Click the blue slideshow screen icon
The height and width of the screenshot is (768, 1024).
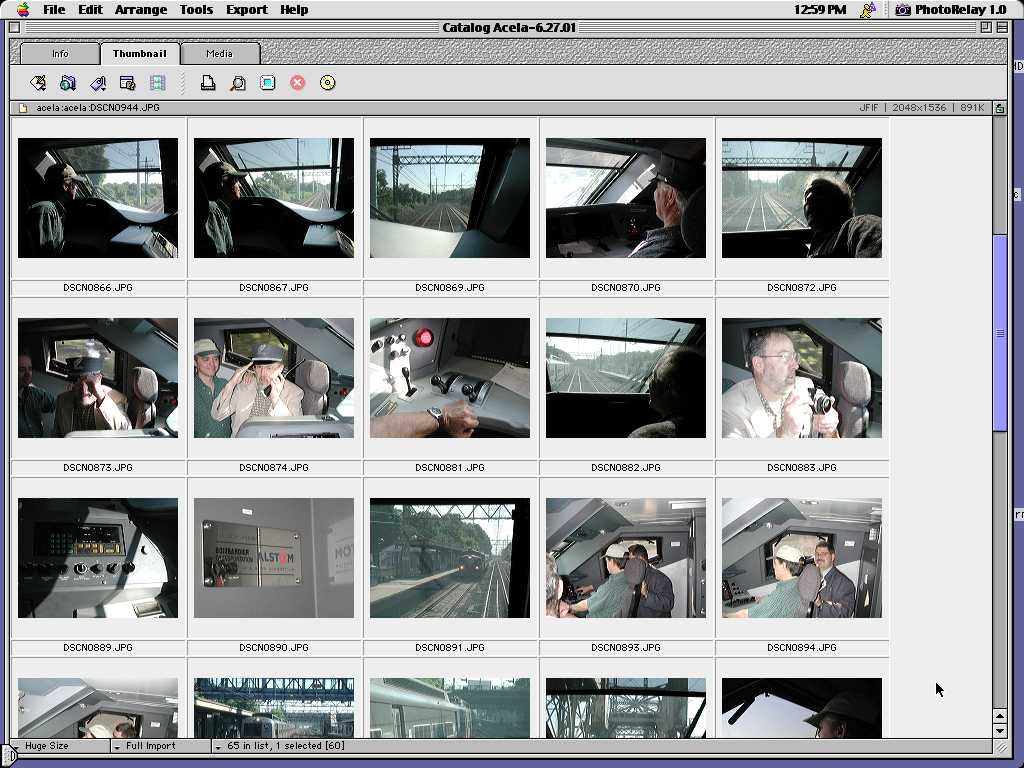point(268,83)
